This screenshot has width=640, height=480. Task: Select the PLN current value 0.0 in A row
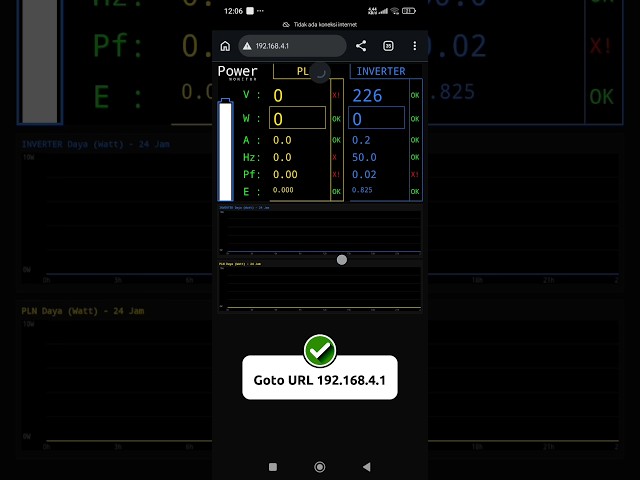(x=282, y=140)
